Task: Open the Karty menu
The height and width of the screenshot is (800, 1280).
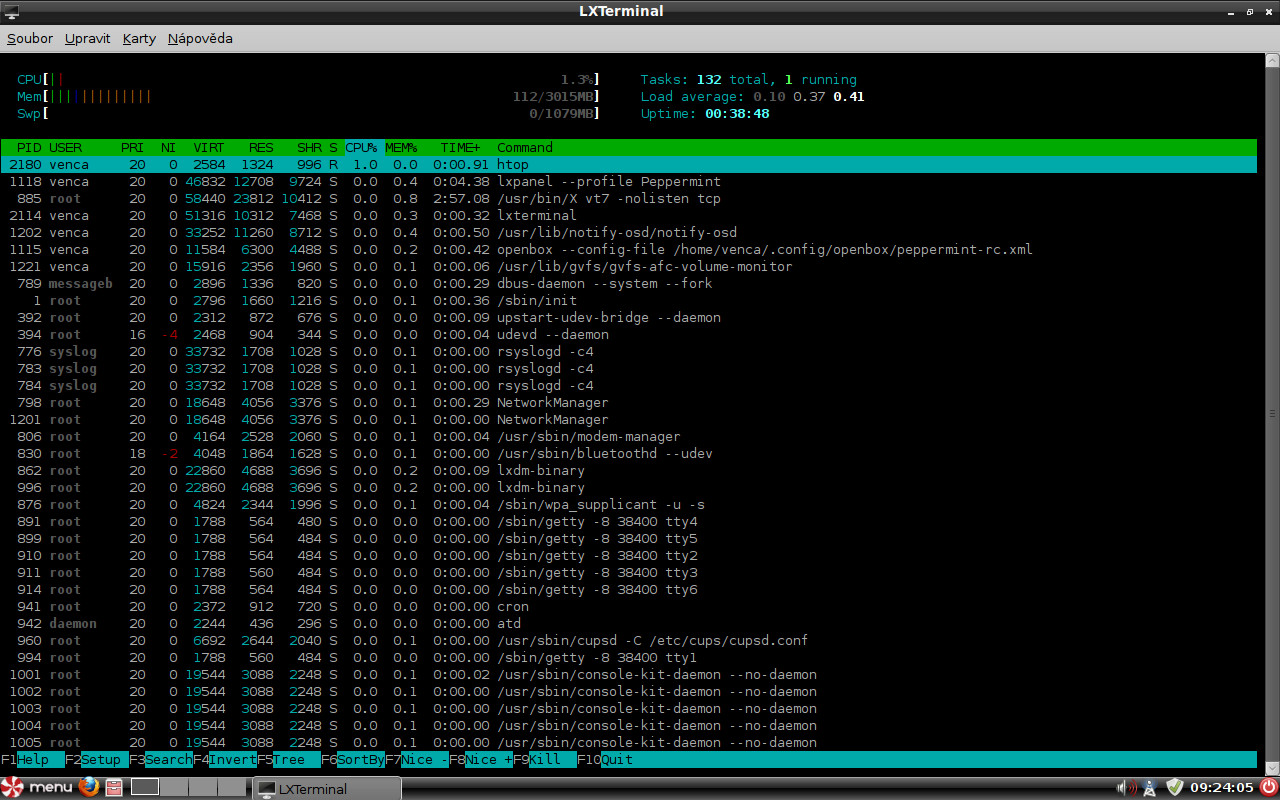Action: 139,39
